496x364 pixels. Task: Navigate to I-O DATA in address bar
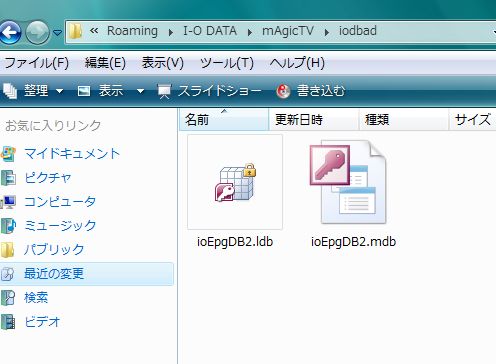click(210, 31)
